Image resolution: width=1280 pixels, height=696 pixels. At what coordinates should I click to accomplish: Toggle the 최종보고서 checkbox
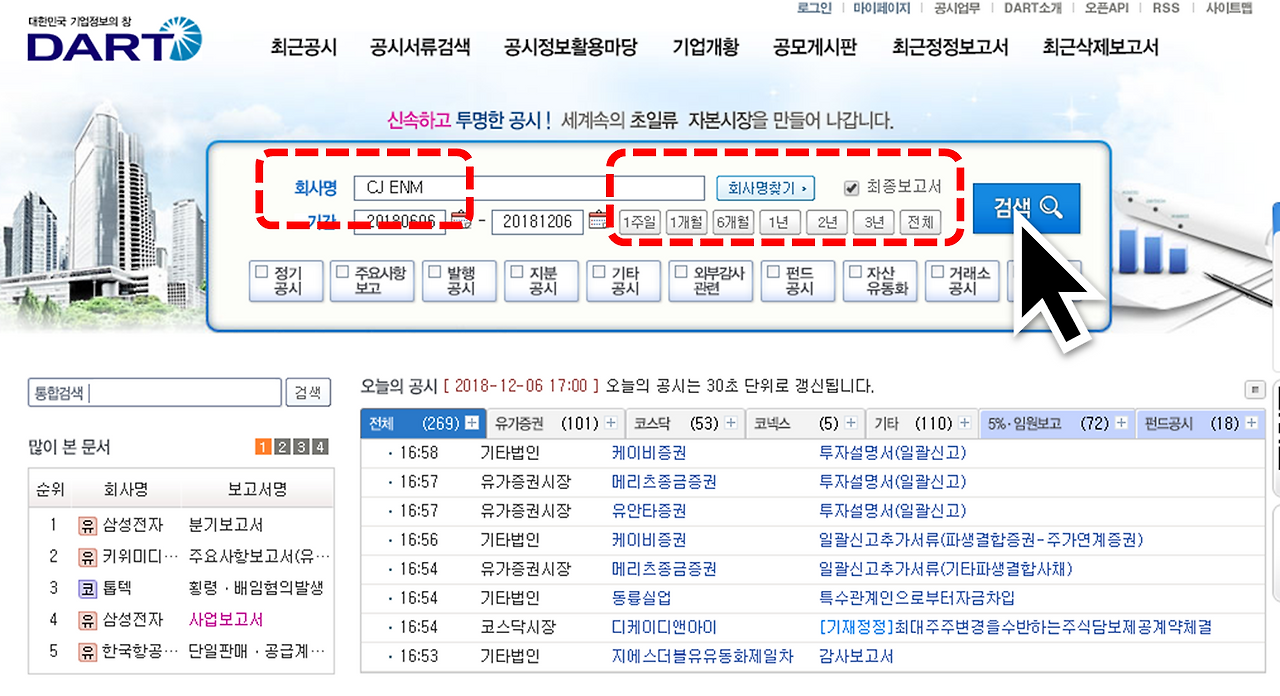point(852,187)
